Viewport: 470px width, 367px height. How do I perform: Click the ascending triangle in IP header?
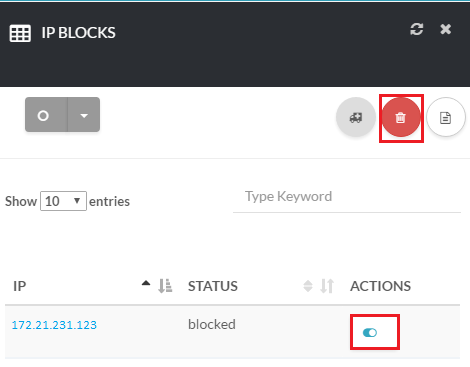pyautogui.click(x=146, y=283)
